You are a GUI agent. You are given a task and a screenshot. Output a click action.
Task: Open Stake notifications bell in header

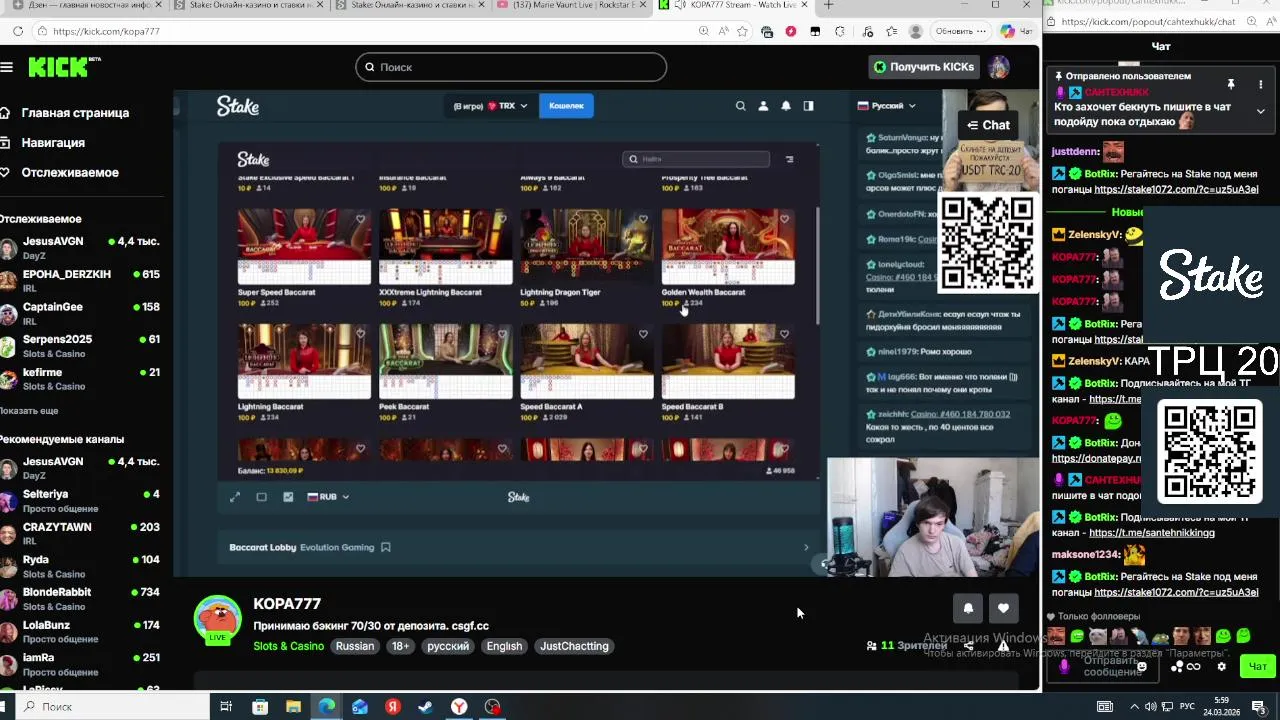786,106
